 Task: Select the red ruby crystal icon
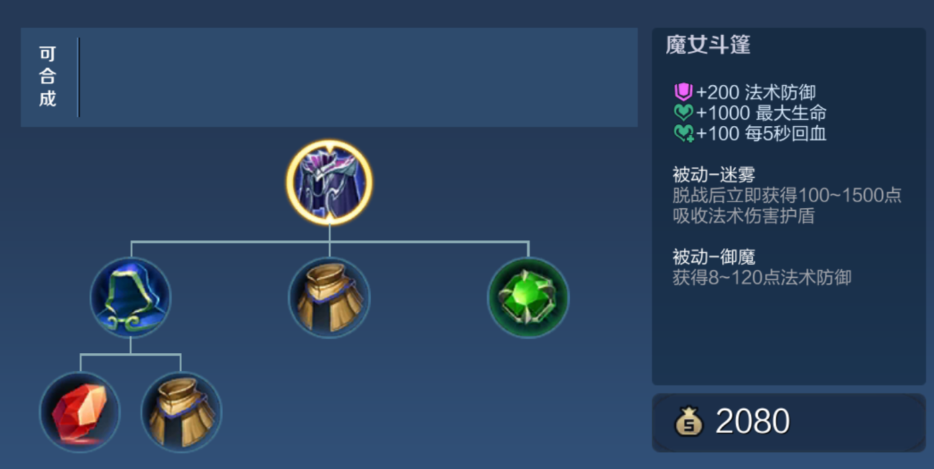point(80,412)
